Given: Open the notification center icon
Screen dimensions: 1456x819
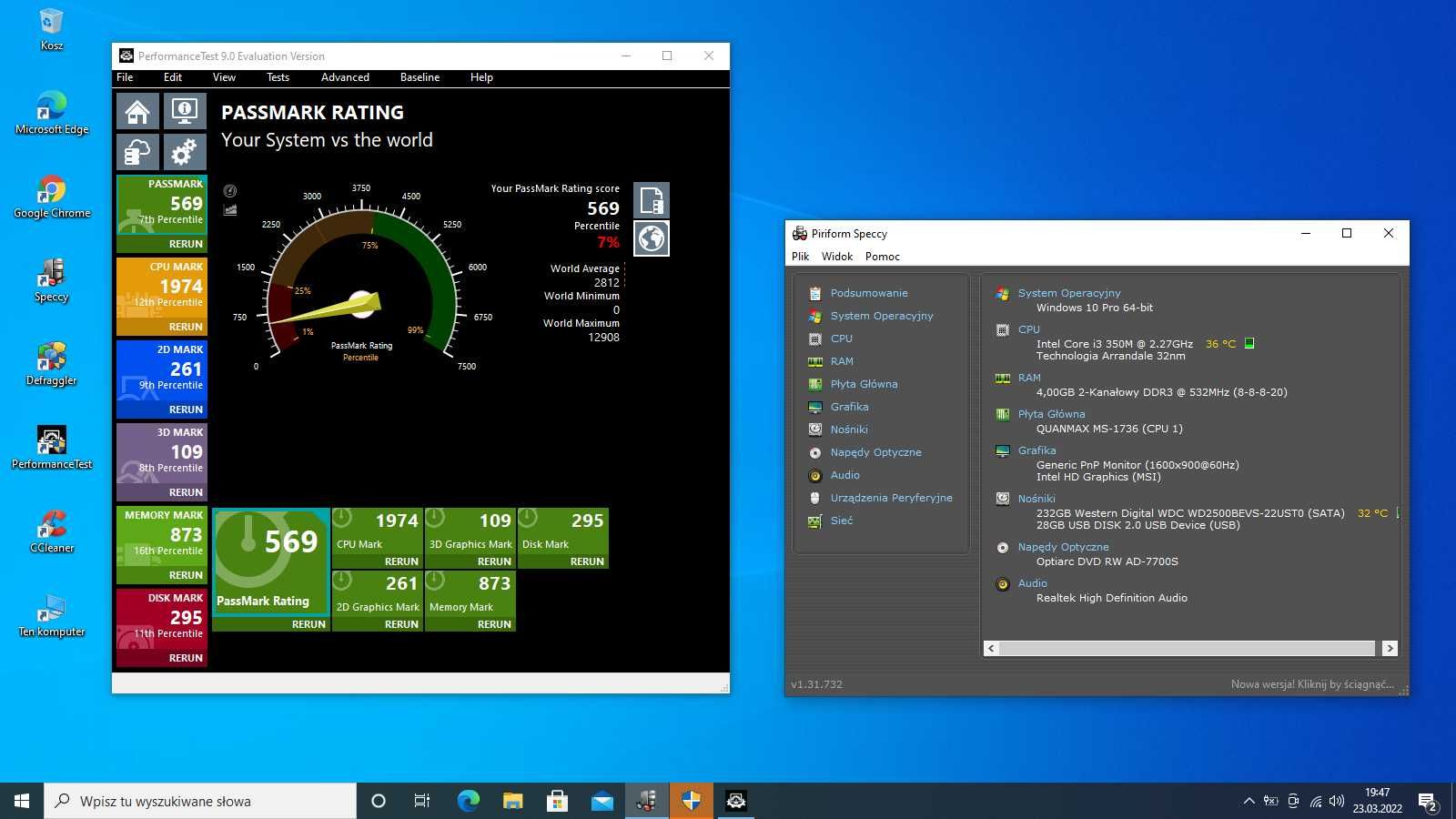Looking at the screenshot, I should 1428,802.
